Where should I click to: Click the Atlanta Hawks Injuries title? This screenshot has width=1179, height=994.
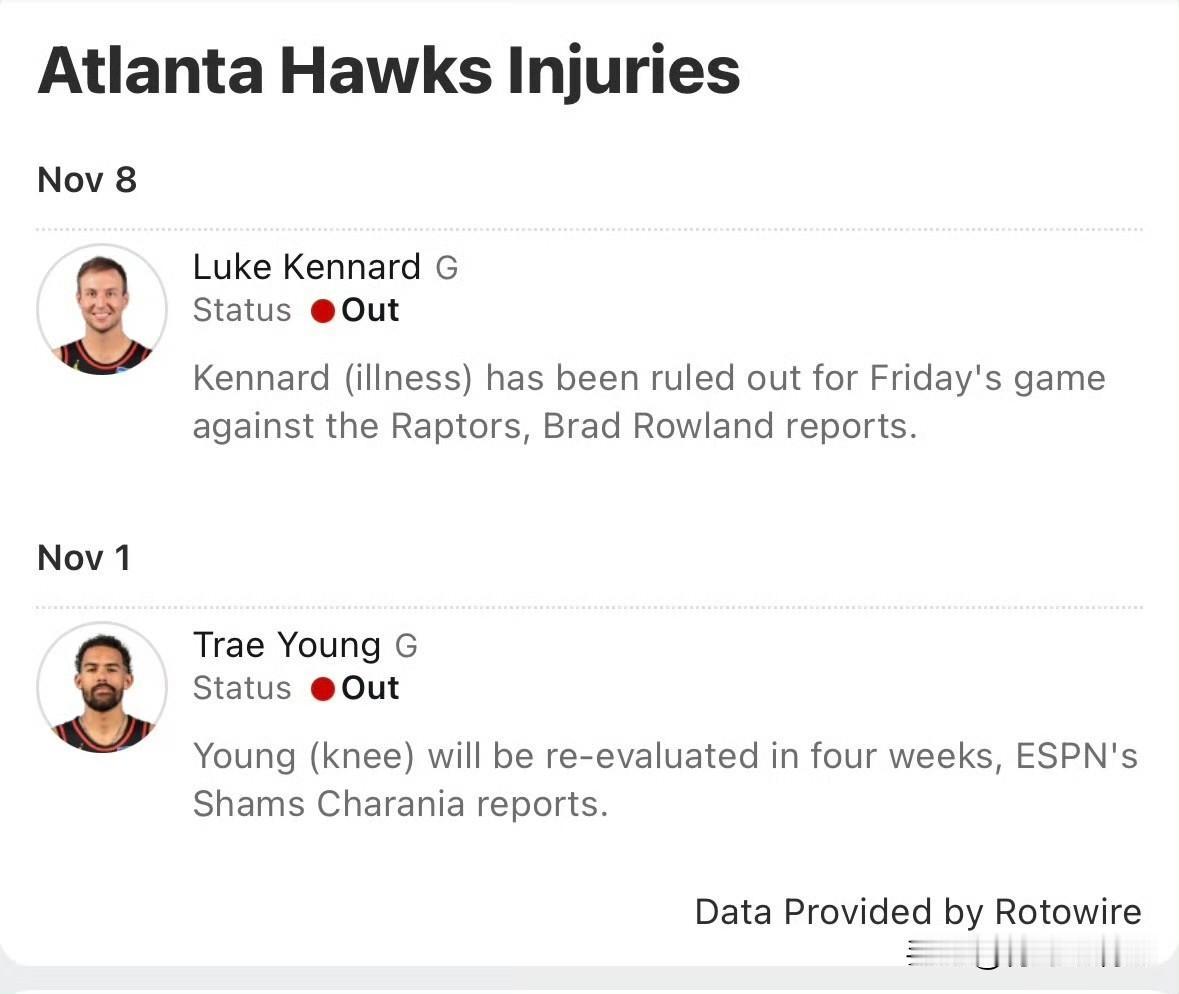pos(389,70)
